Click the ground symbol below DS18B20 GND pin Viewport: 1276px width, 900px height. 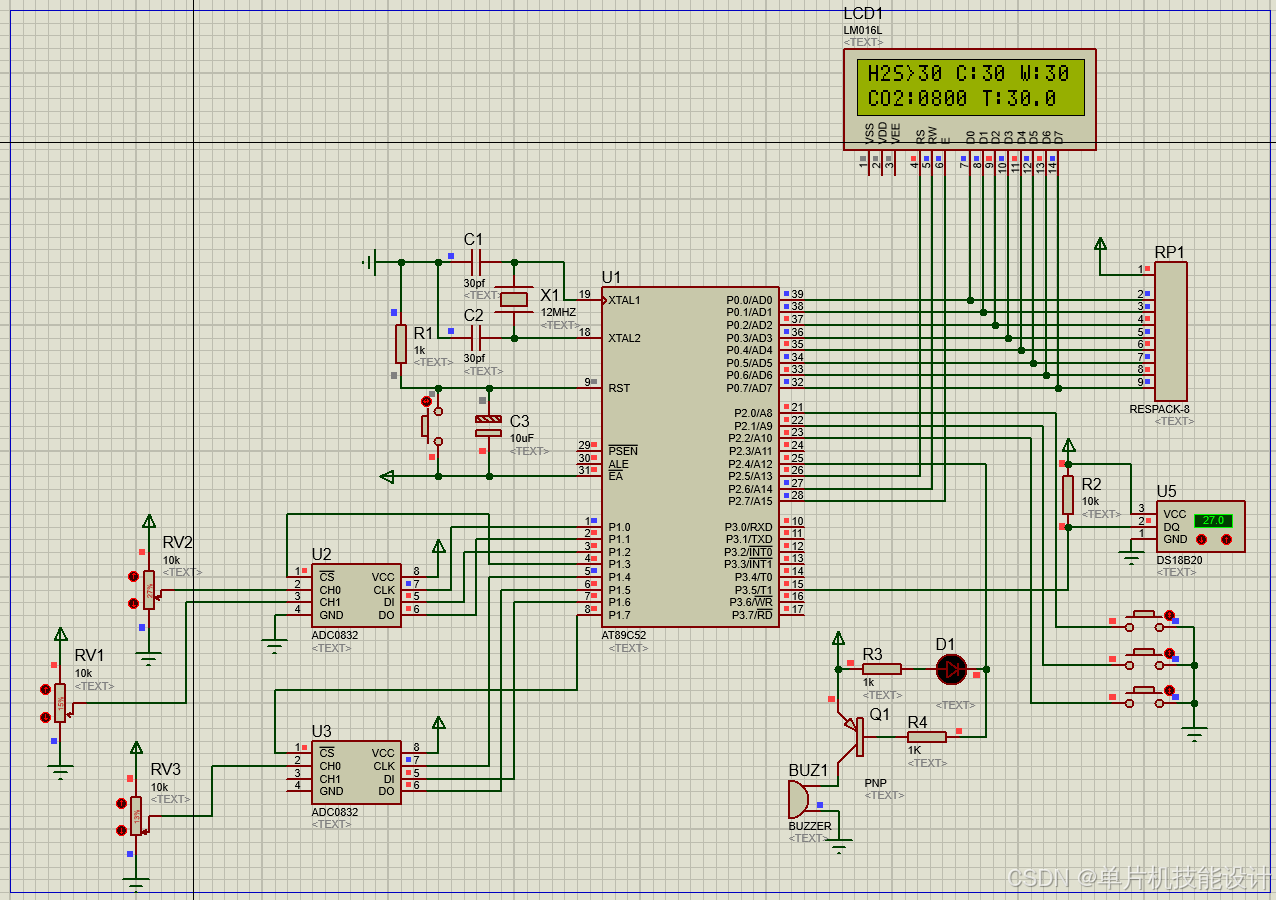[1131, 558]
